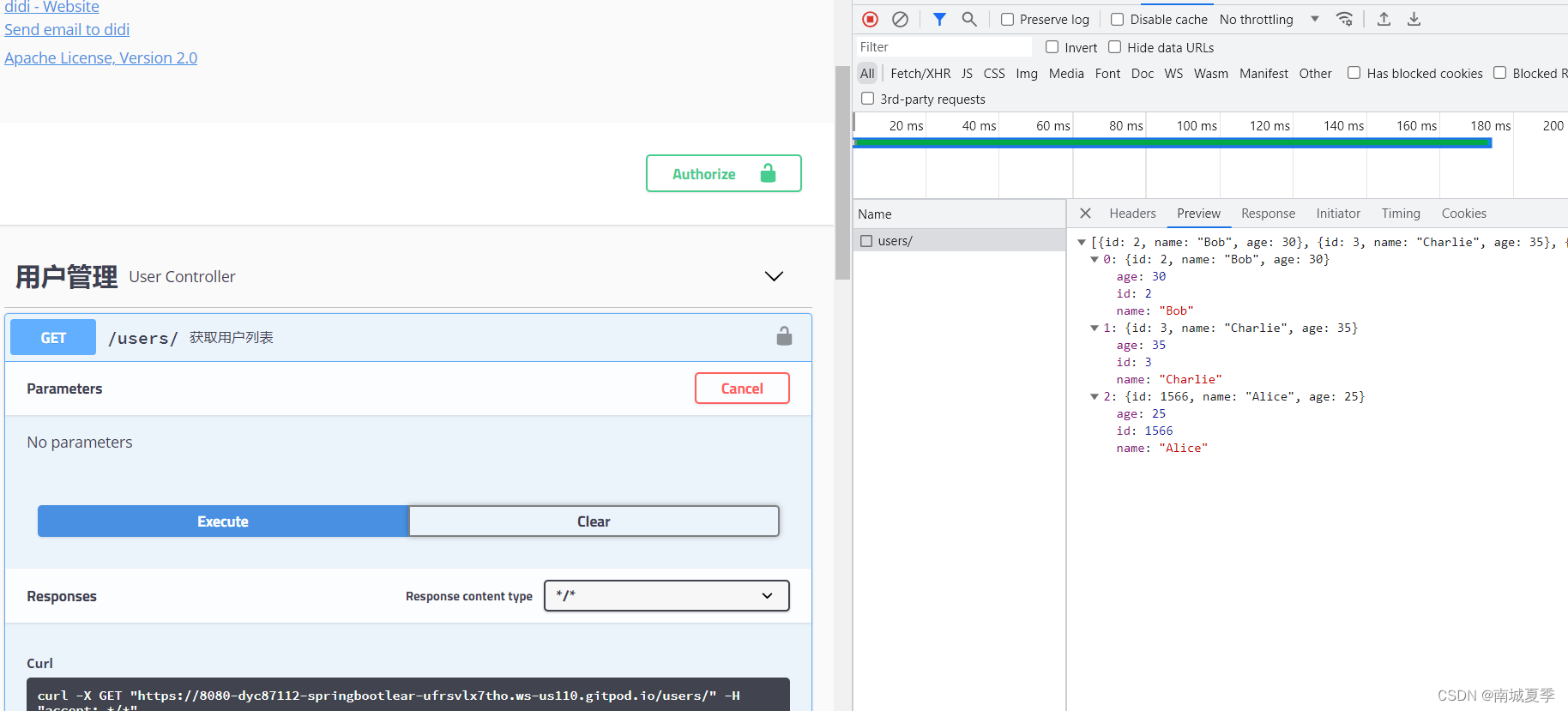1568x711 pixels.
Task: Click the /users/ endpoint path
Action: [x=143, y=338]
